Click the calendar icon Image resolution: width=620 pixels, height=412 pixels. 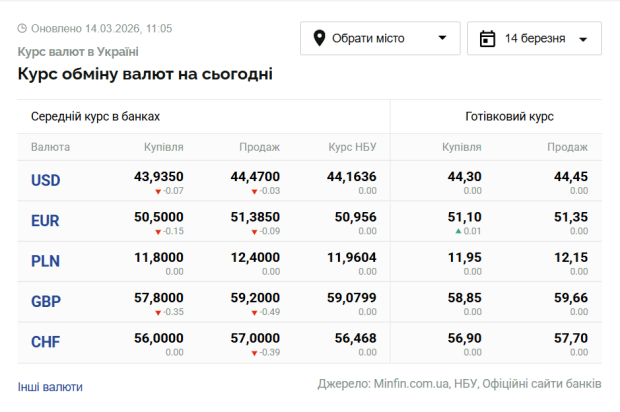click(488, 39)
